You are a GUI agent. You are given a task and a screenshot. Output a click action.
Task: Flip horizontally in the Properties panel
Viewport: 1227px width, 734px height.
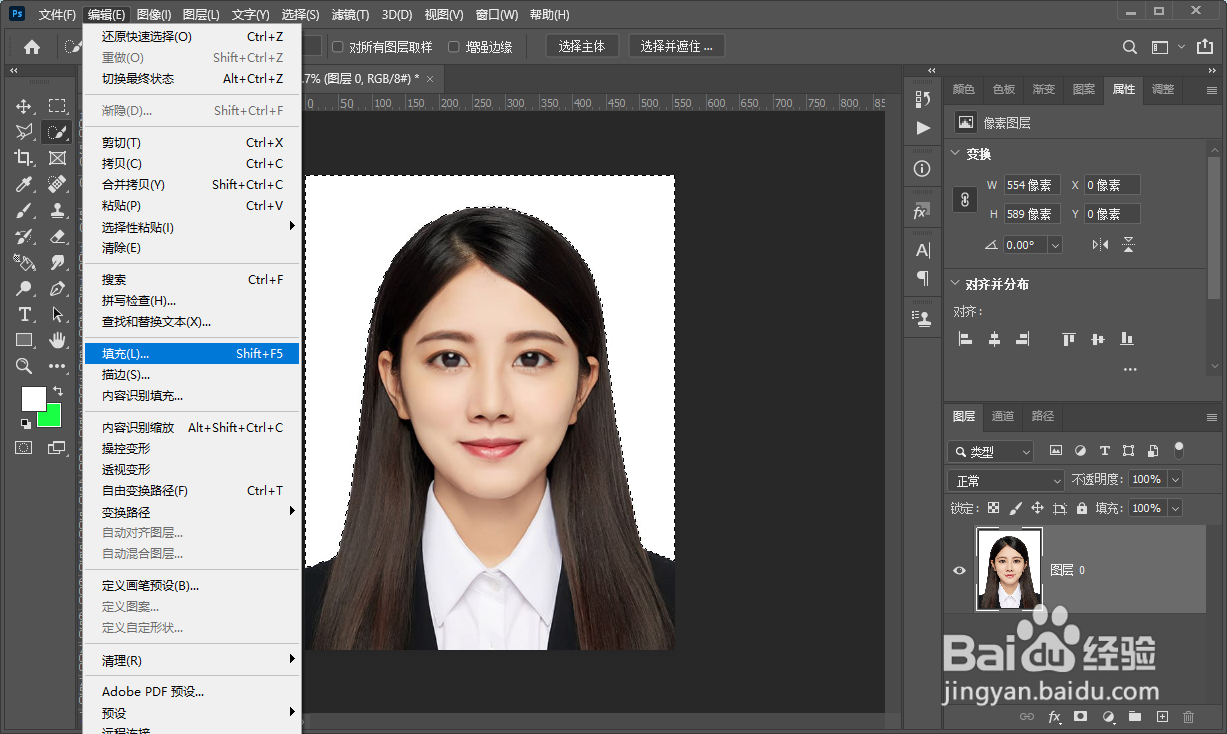point(1100,244)
